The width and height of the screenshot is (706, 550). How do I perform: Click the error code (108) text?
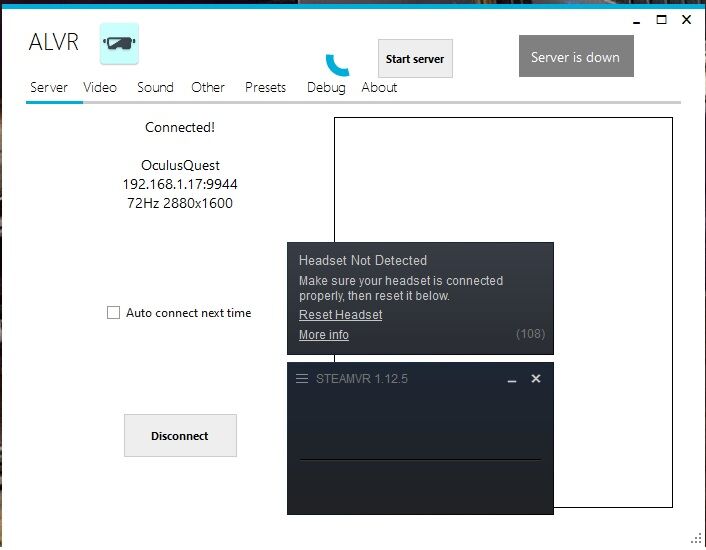[x=530, y=334]
